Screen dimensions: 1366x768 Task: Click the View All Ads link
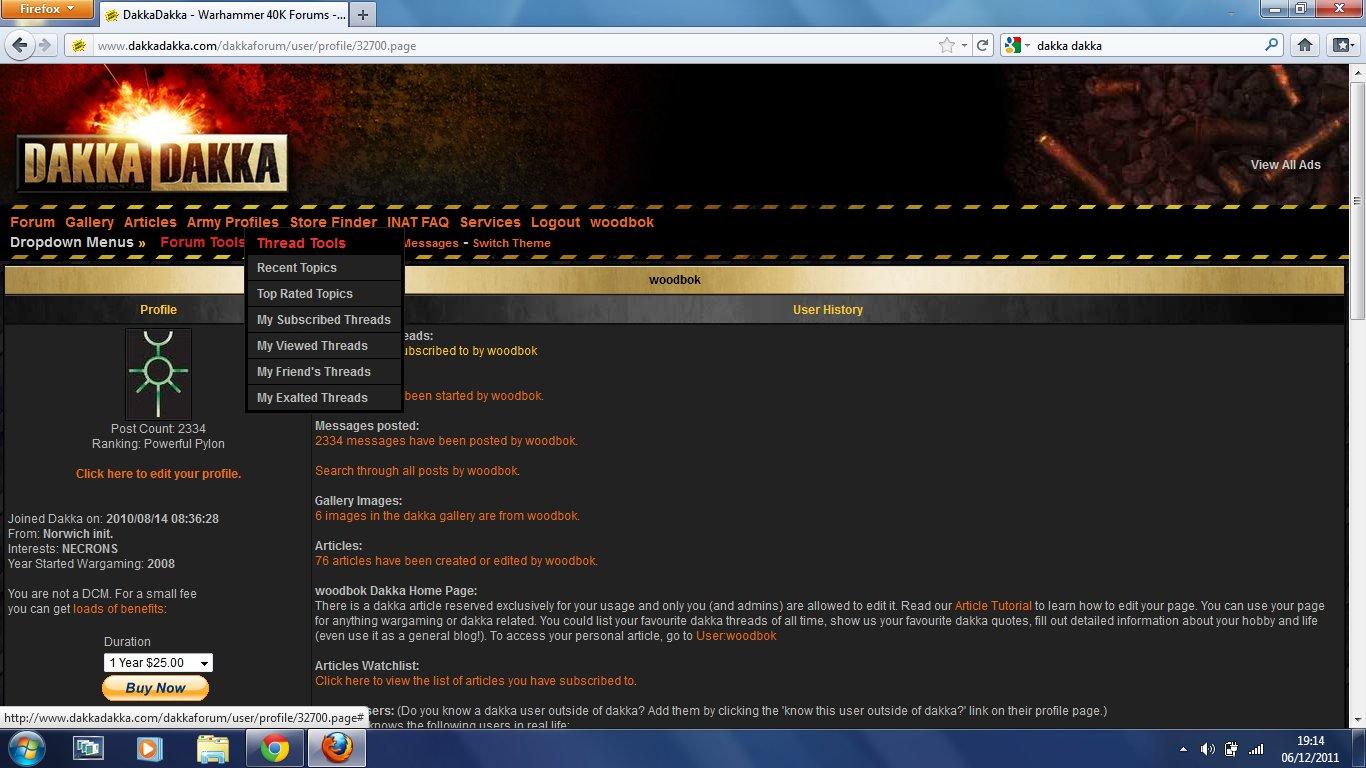[1285, 165]
